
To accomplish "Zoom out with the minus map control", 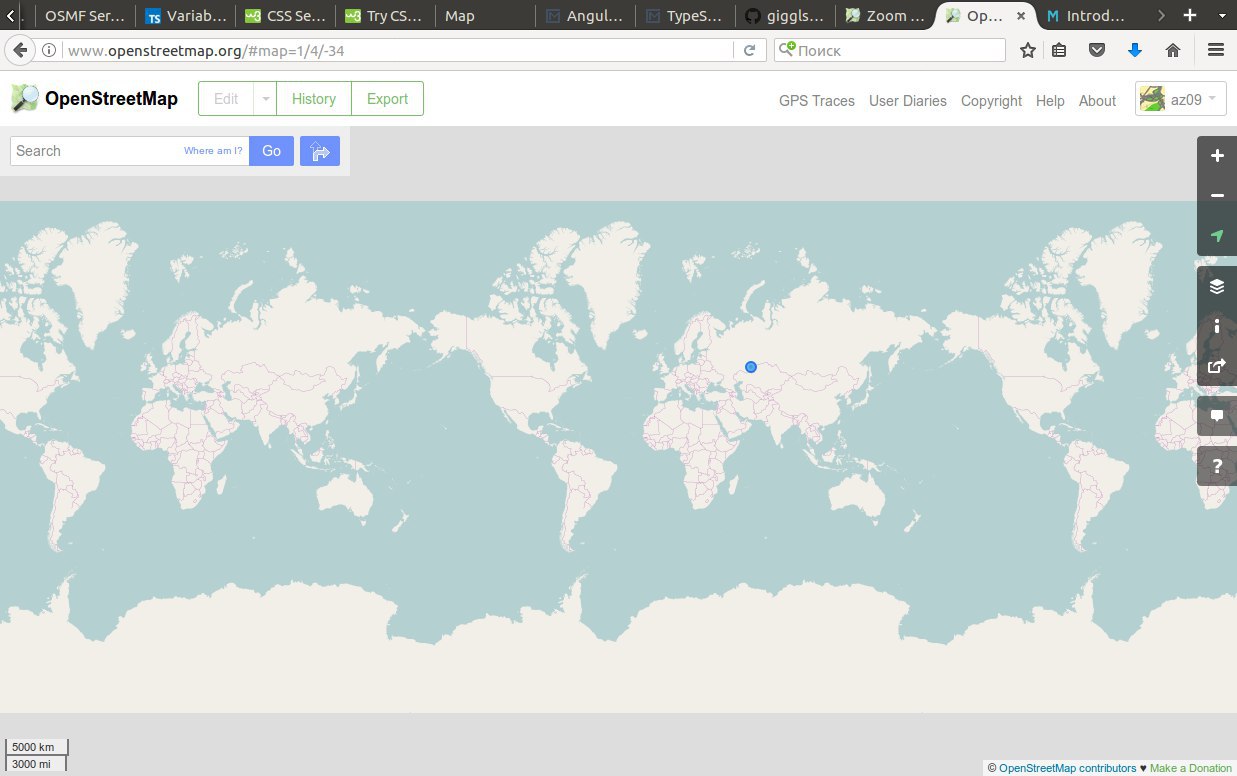I will (1217, 196).
